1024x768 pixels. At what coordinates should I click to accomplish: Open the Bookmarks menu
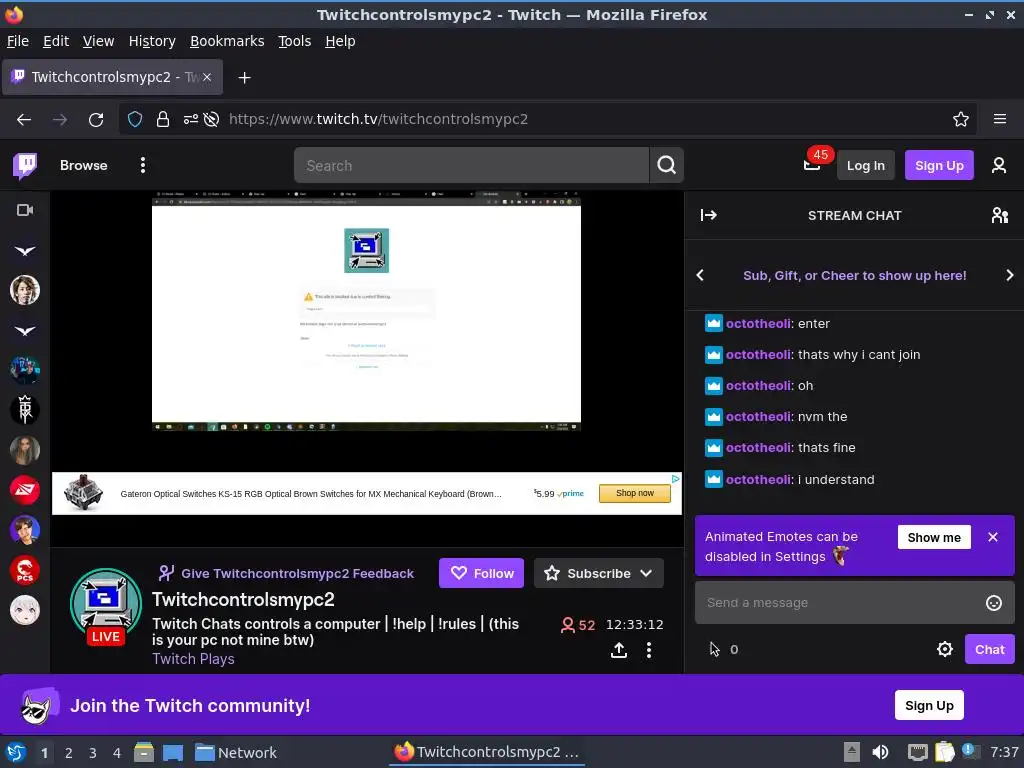(x=227, y=41)
